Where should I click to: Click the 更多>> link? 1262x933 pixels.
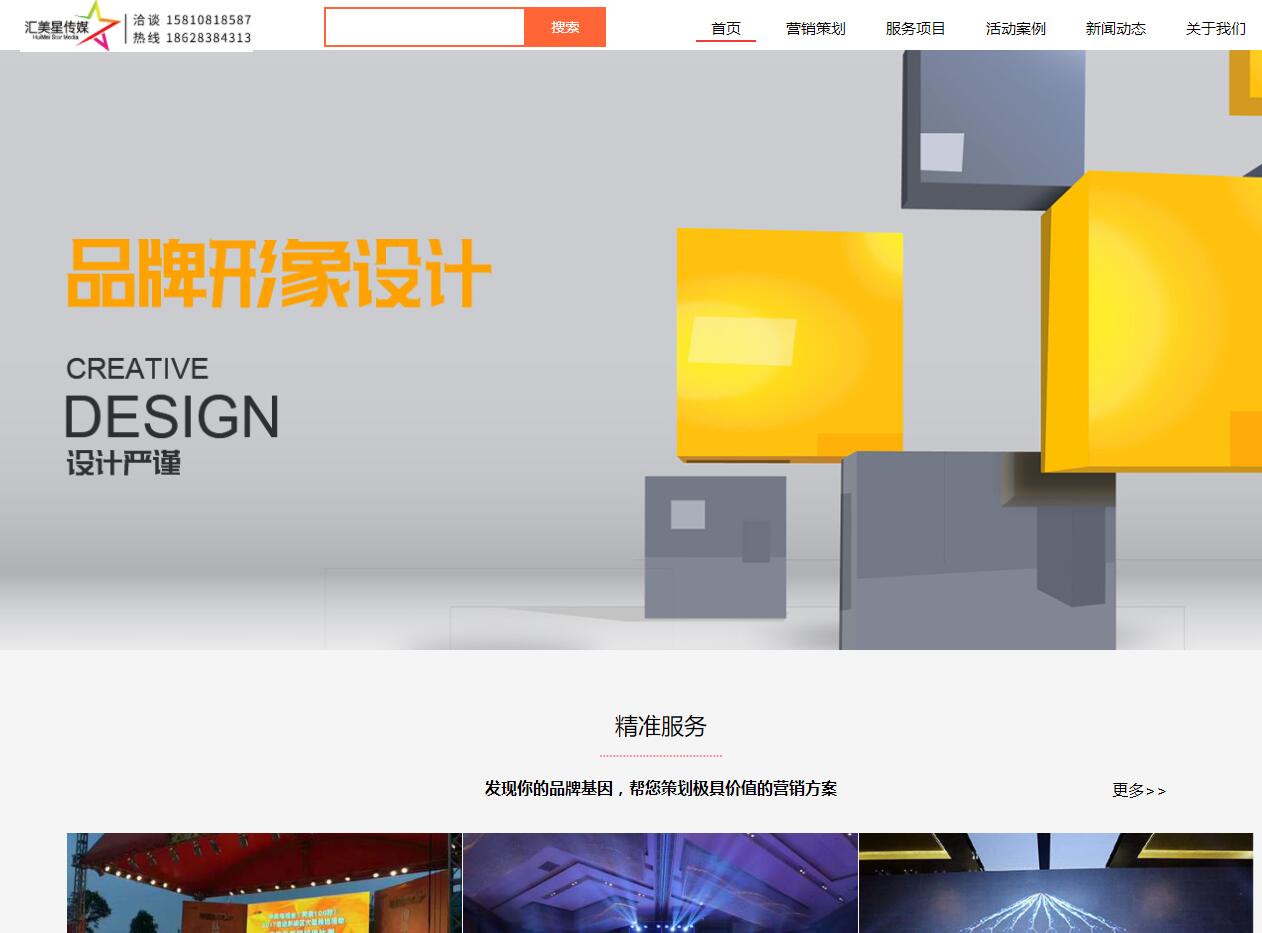pos(1139,790)
